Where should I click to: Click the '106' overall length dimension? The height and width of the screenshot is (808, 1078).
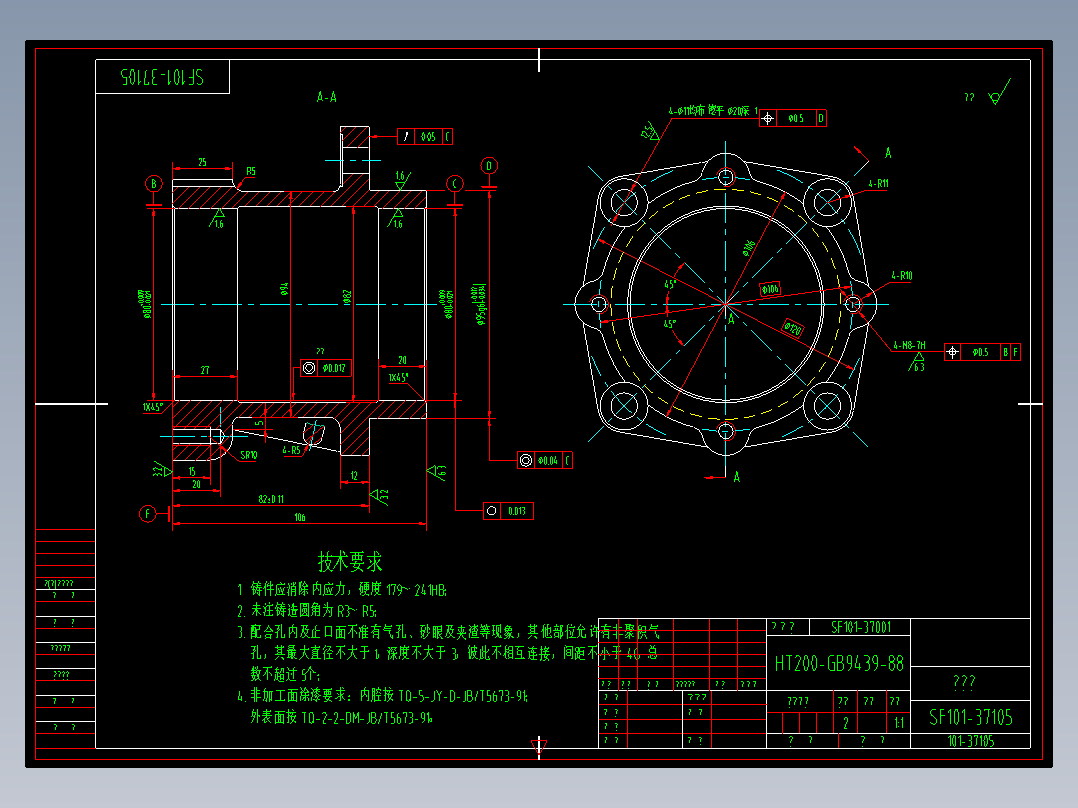[300, 517]
